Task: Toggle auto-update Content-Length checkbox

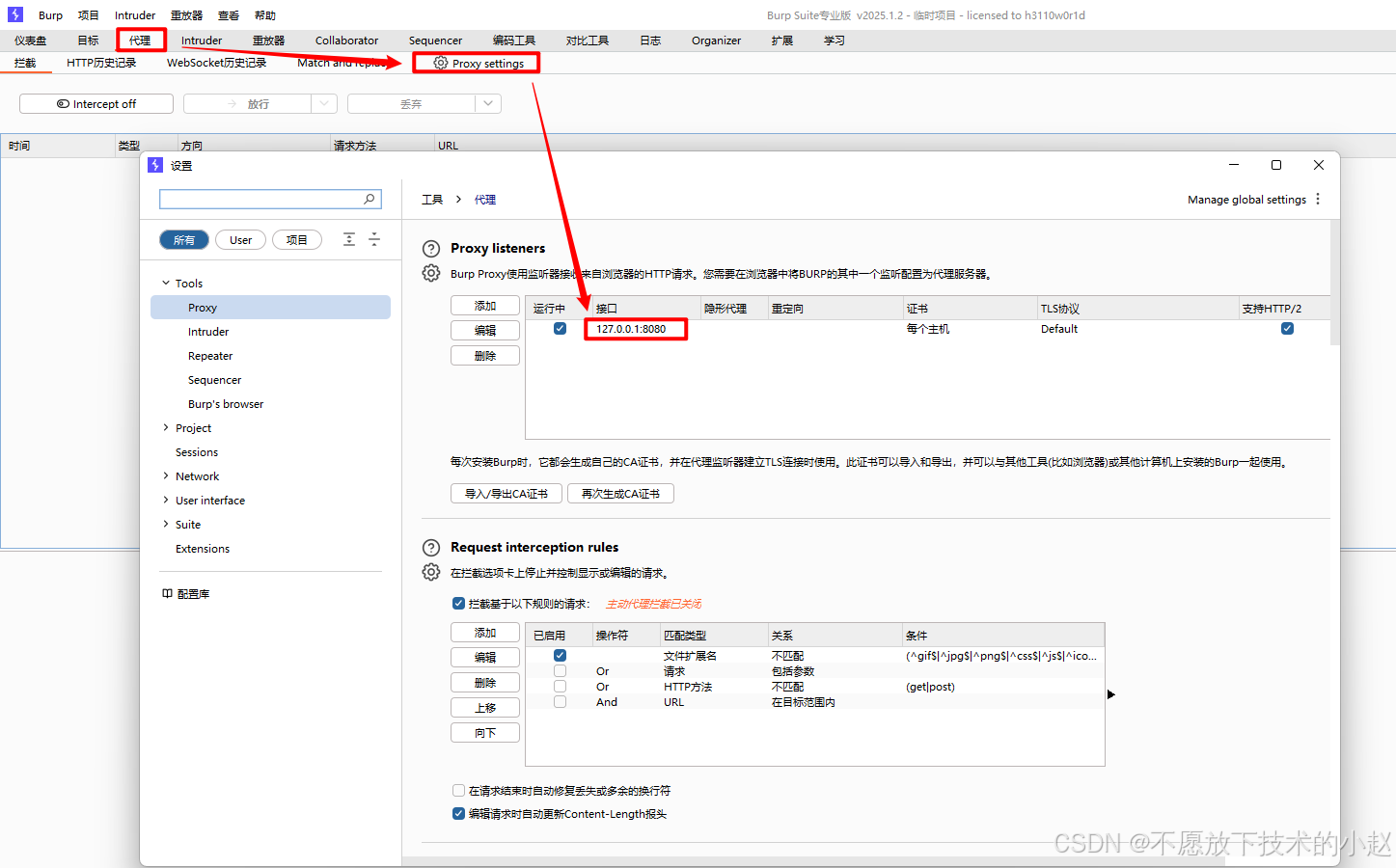Action: coord(458,814)
